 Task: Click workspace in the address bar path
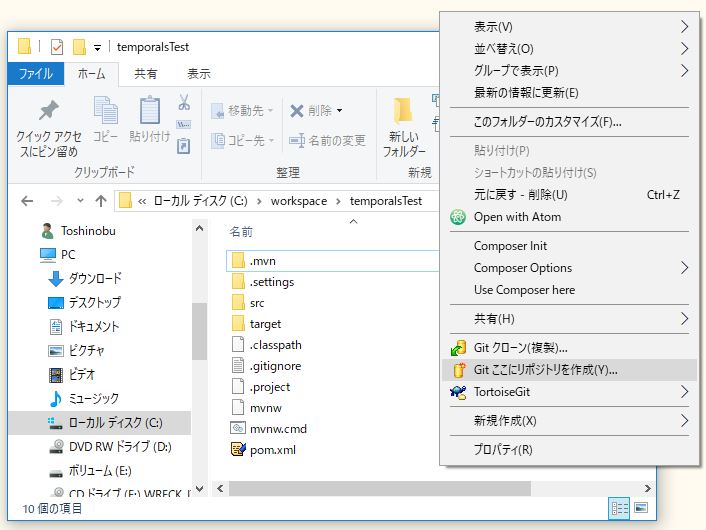coord(299,201)
